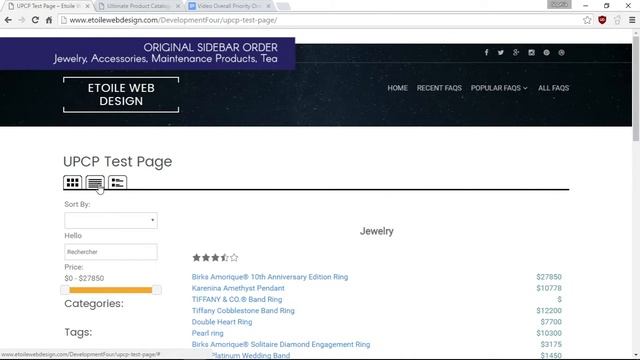Select the $3175 price text

pyautogui.click(x=551, y=344)
